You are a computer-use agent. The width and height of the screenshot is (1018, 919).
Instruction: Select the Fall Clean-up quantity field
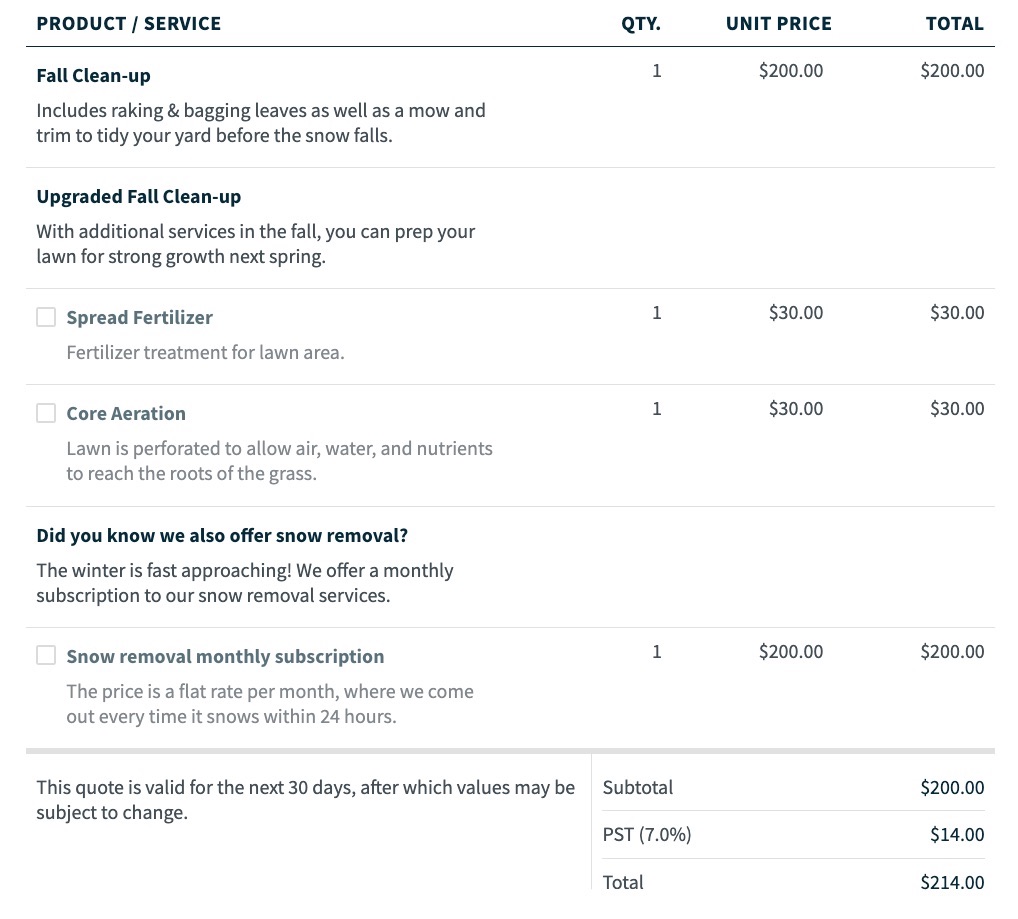coord(657,70)
